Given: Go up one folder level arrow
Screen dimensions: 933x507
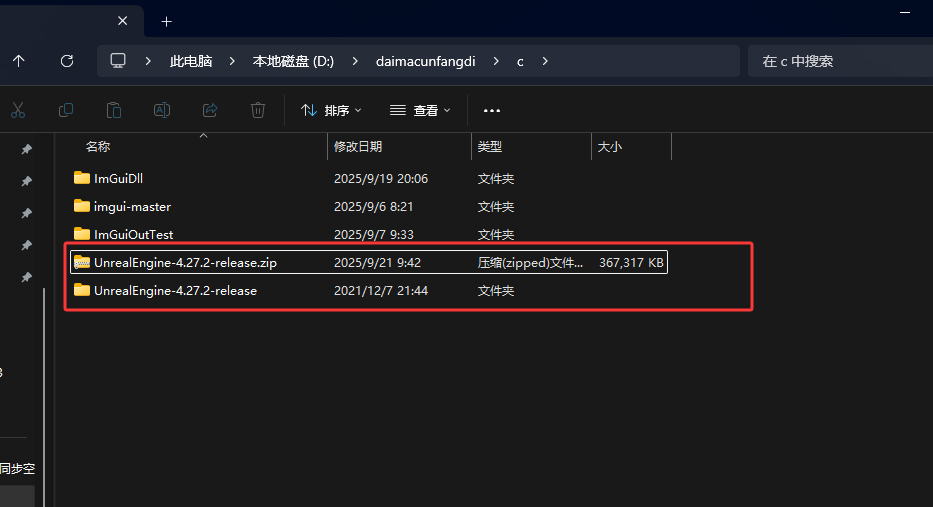Looking at the screenshot, I should click(18, 61).
